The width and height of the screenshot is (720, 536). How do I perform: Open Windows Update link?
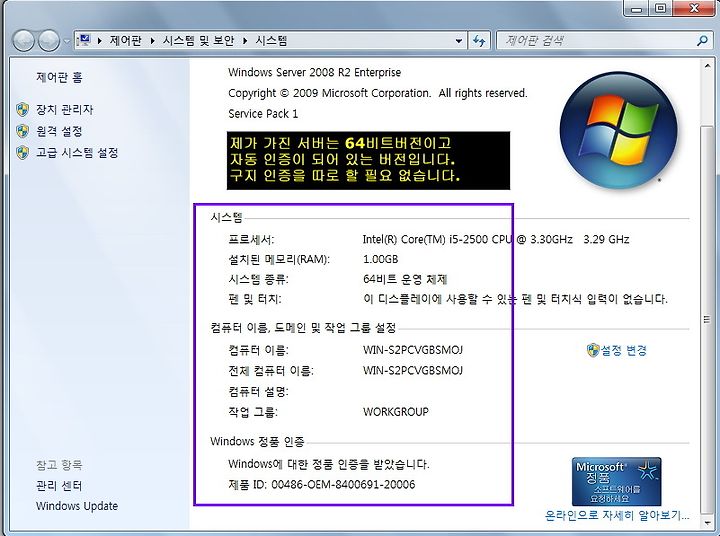[77, 506]
